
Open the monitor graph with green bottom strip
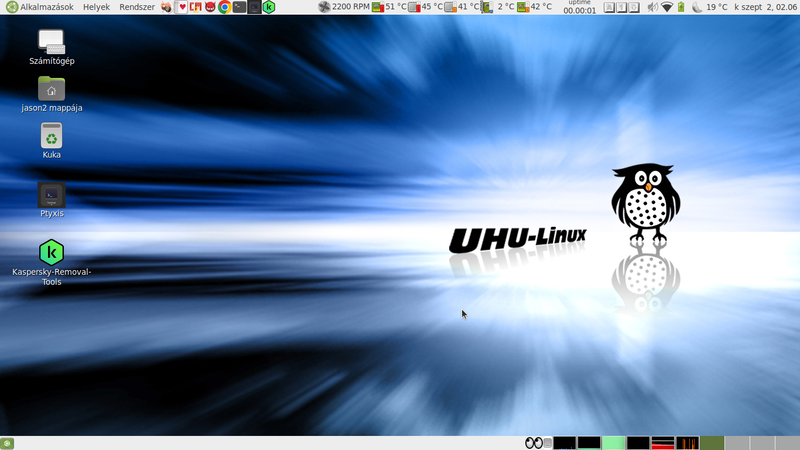(x=589, y=443)
